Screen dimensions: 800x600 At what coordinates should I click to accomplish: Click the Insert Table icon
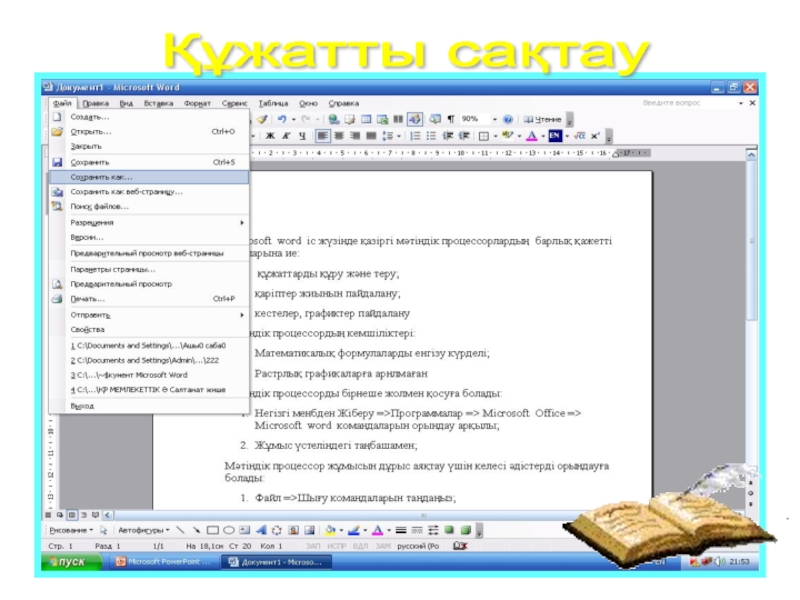[x=366, y=119]
